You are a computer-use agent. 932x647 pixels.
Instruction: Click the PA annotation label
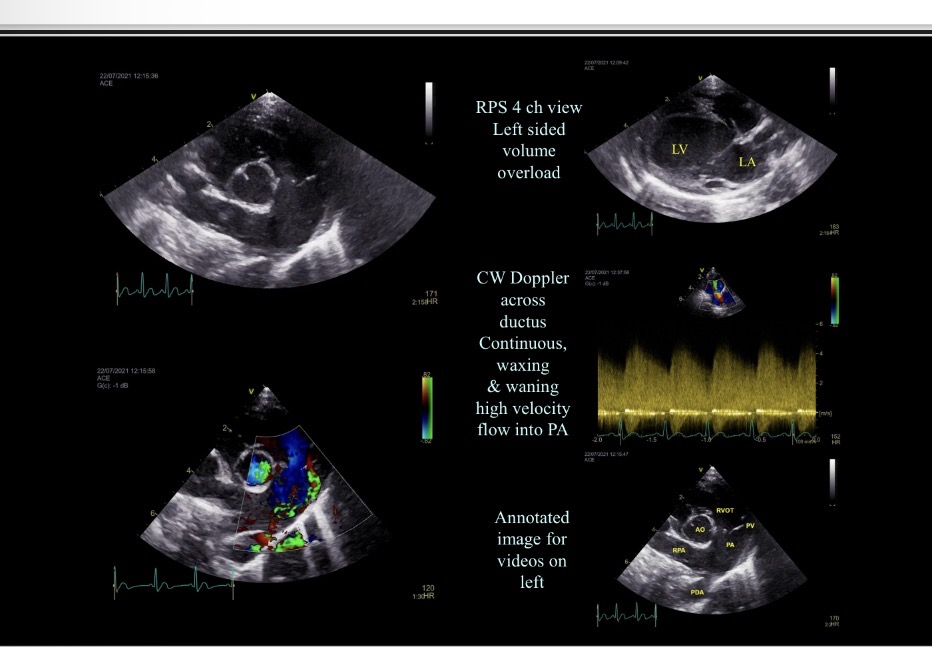[730, 544]
